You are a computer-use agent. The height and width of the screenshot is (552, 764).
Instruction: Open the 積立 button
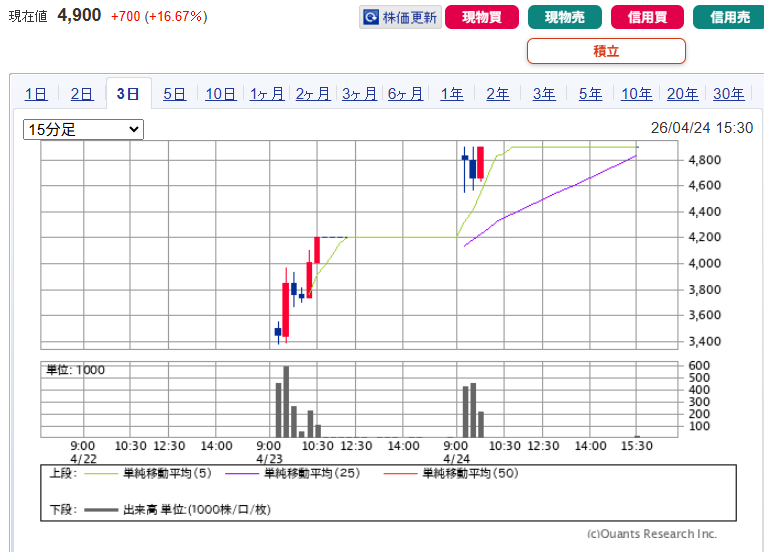tap(606, 51)
